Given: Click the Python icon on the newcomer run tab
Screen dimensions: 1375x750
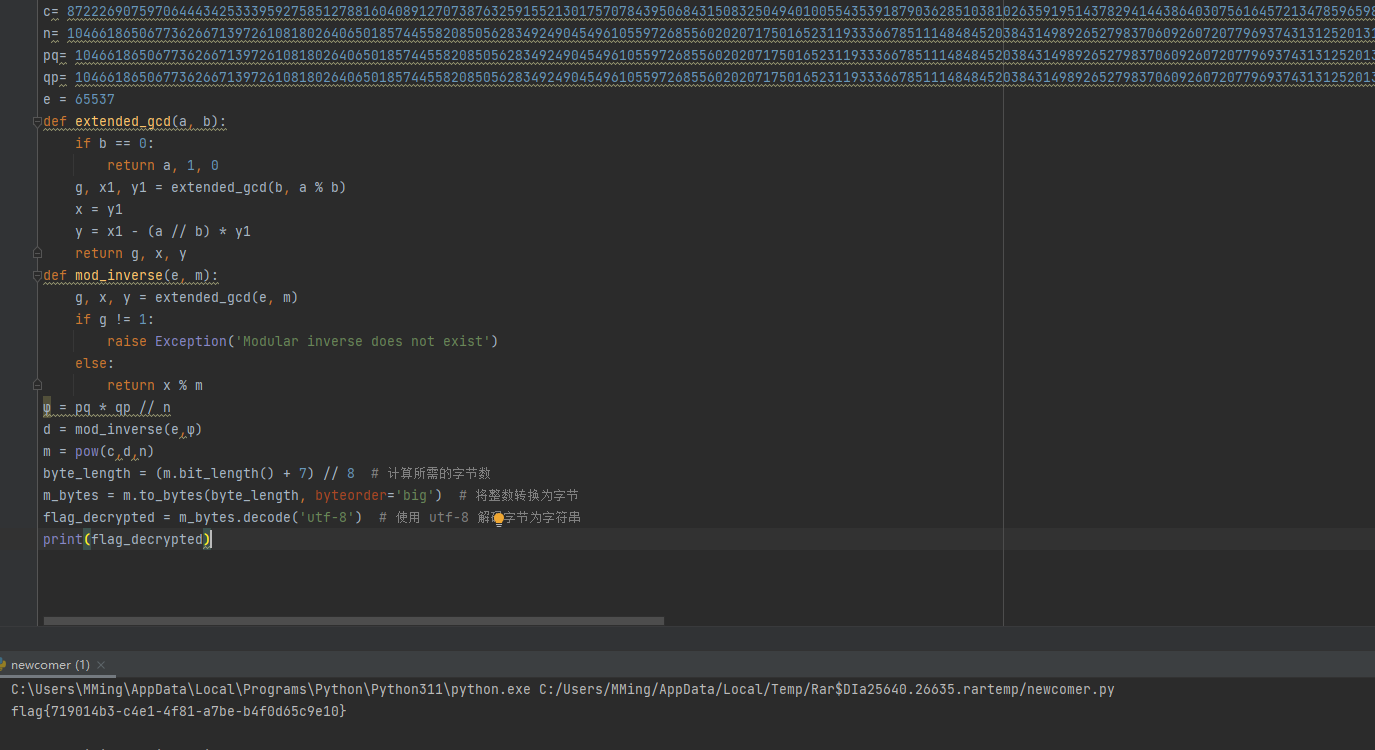Looking at the screenshot, I should 3,665.
